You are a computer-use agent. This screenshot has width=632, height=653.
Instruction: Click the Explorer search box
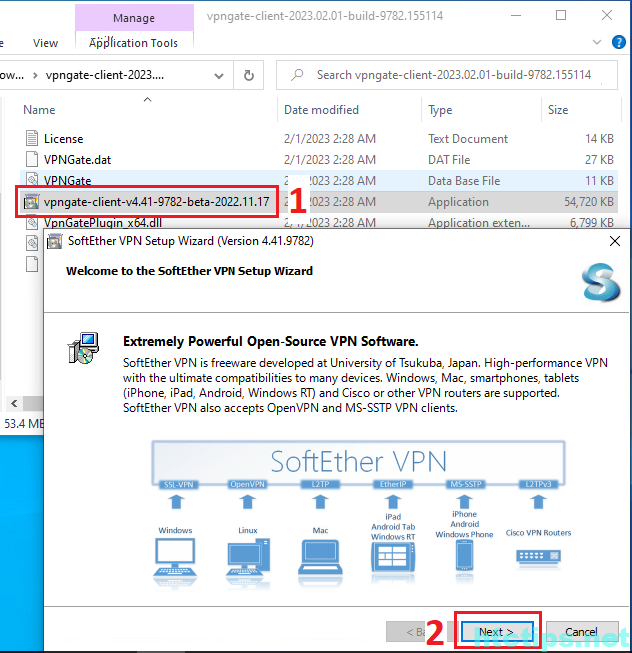coord(447,75)
